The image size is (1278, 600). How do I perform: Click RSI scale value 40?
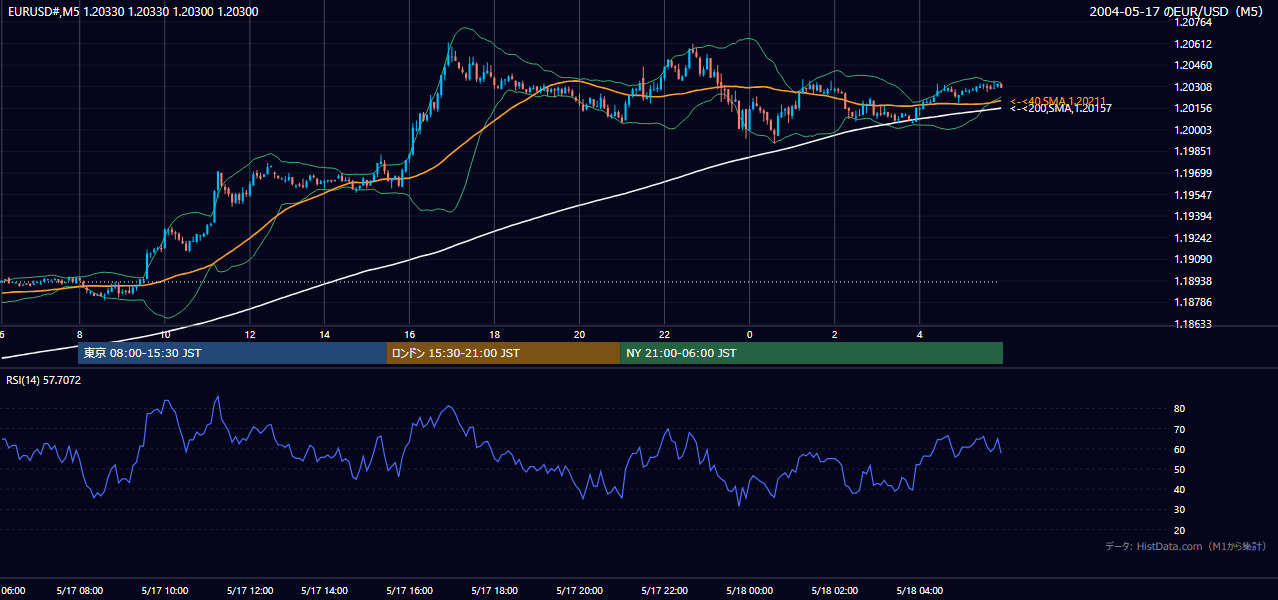[1180, 490]
